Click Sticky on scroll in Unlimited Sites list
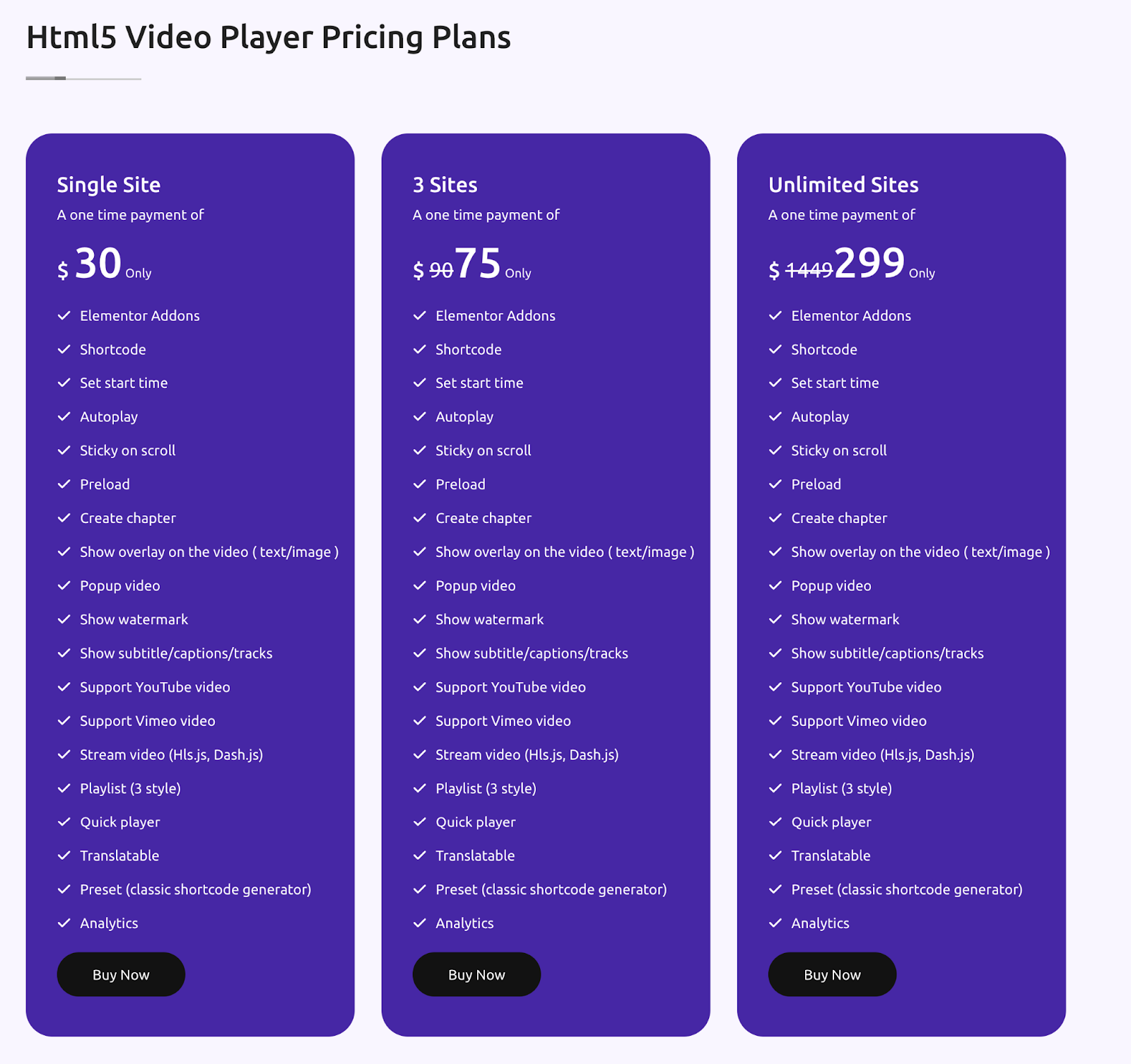The image size is (1131, 1064). tap(839, 450)
